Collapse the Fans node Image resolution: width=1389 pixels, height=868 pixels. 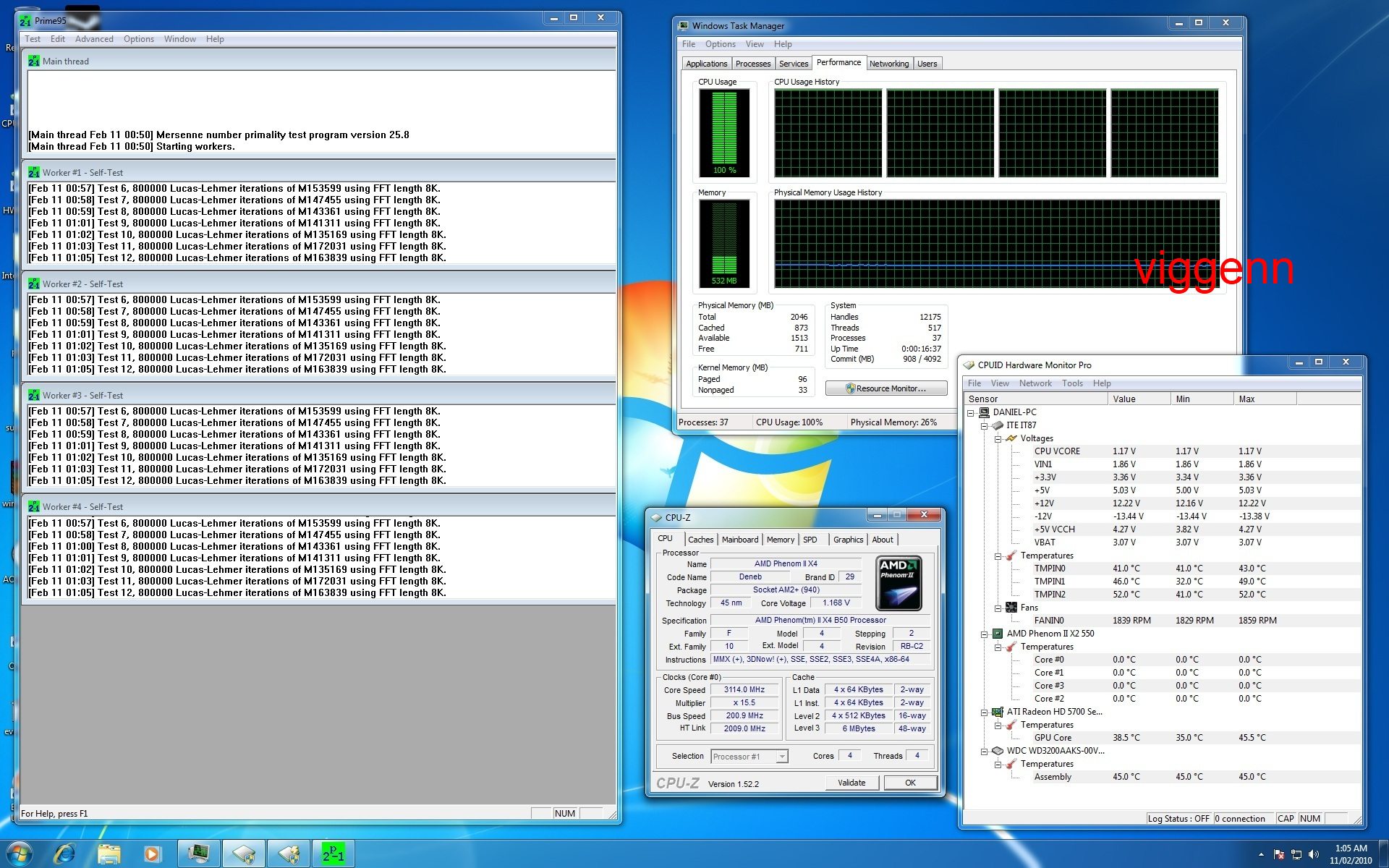coord(998,608)
